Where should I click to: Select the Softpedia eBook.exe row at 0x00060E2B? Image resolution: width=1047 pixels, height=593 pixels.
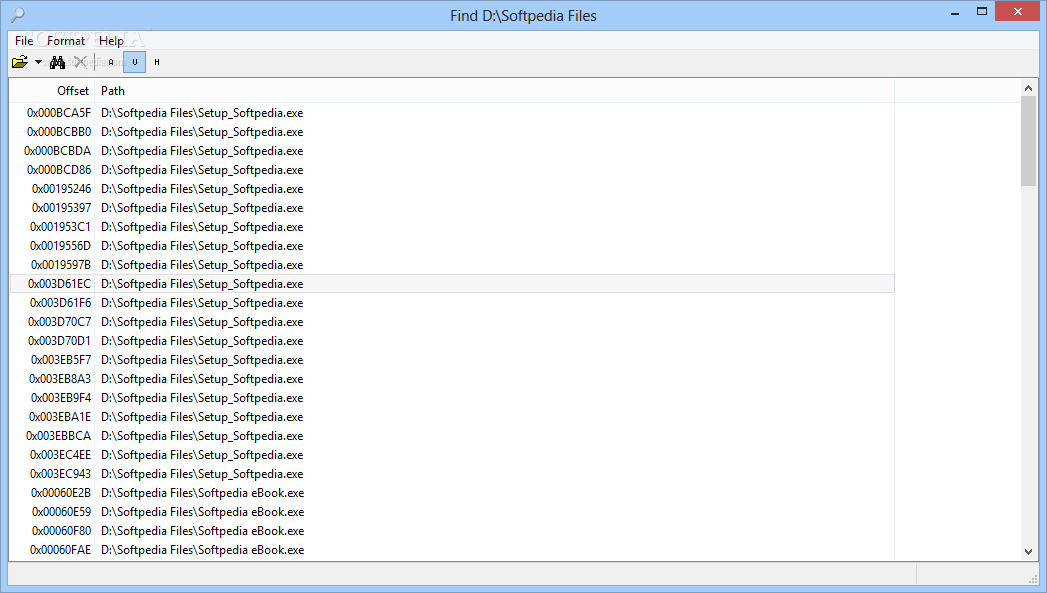coord(452,493)
